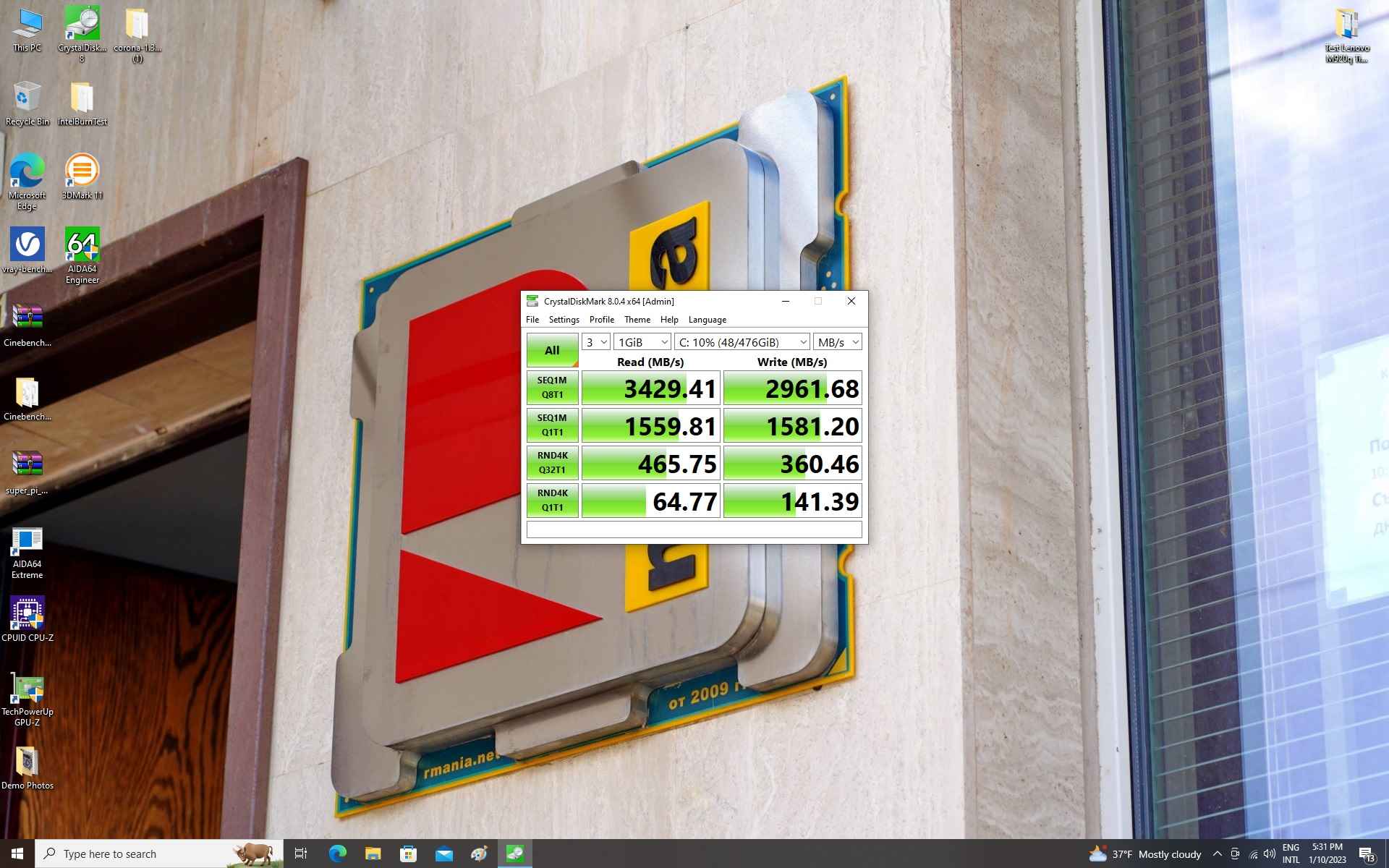Screen dimensions: 1389x868
Task: Open the corona-1.3 folder on desktop
Action: (137, 34)
